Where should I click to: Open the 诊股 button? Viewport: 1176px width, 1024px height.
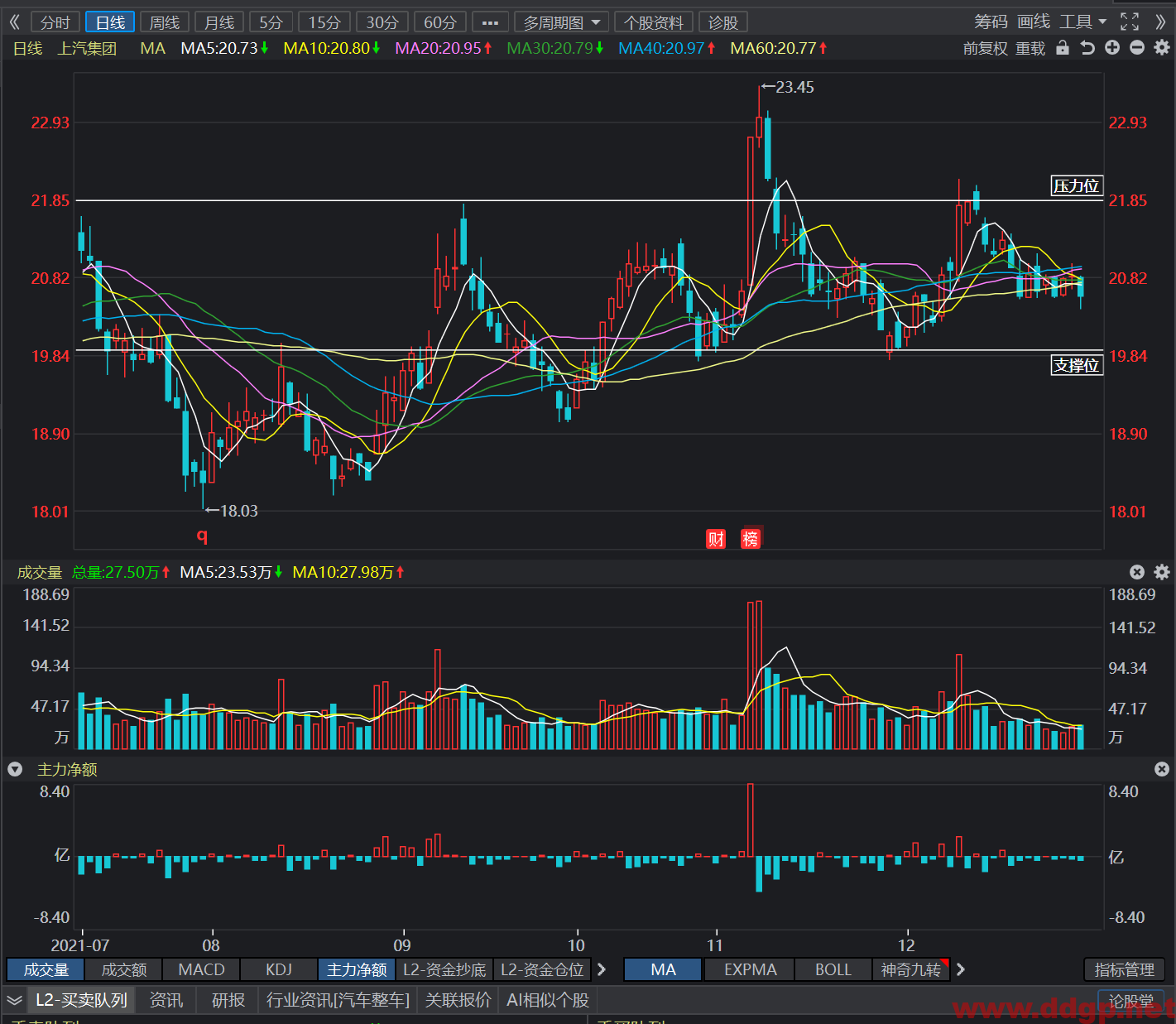point(723,22)
